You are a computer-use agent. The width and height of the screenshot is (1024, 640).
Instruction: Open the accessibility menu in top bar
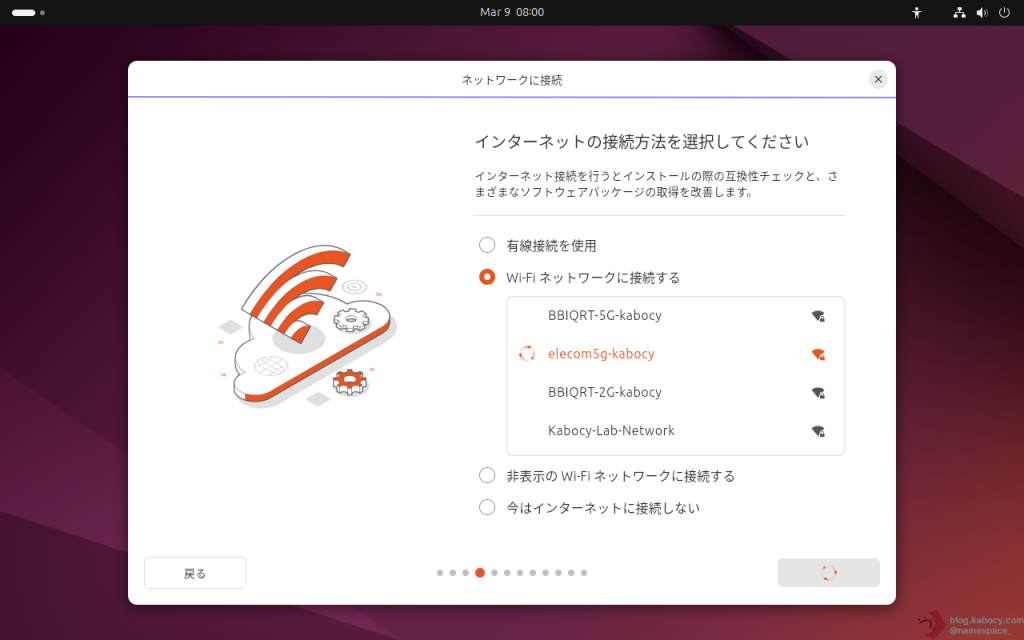[916, 13]
